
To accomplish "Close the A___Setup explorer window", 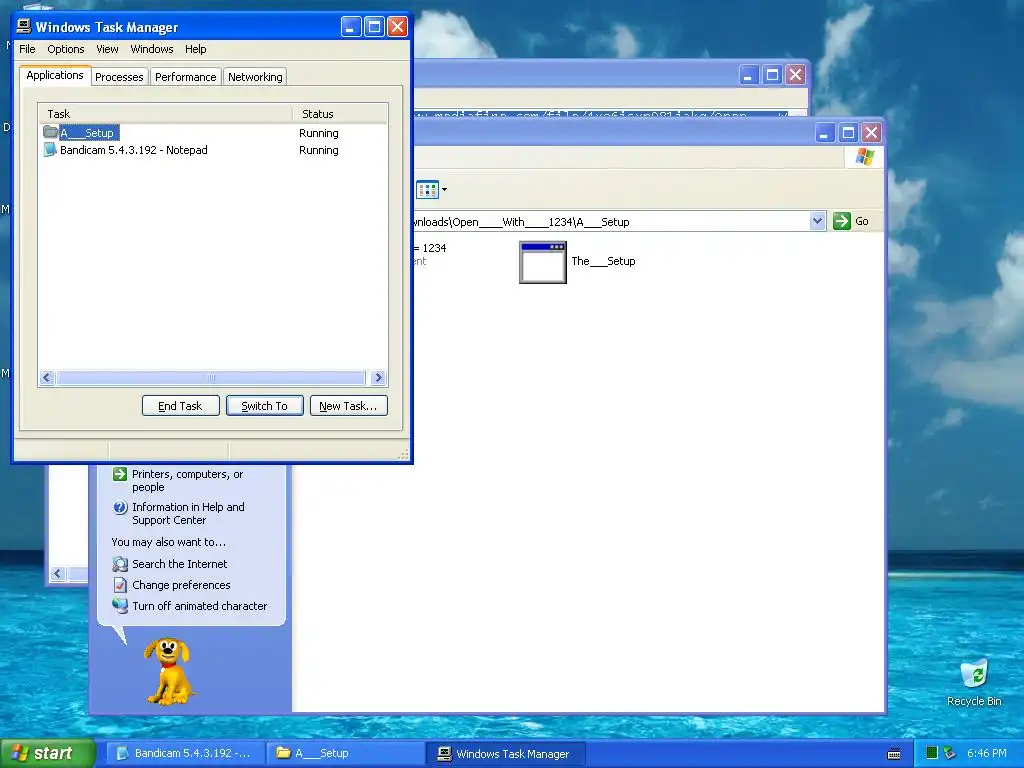I will point(871,133).
